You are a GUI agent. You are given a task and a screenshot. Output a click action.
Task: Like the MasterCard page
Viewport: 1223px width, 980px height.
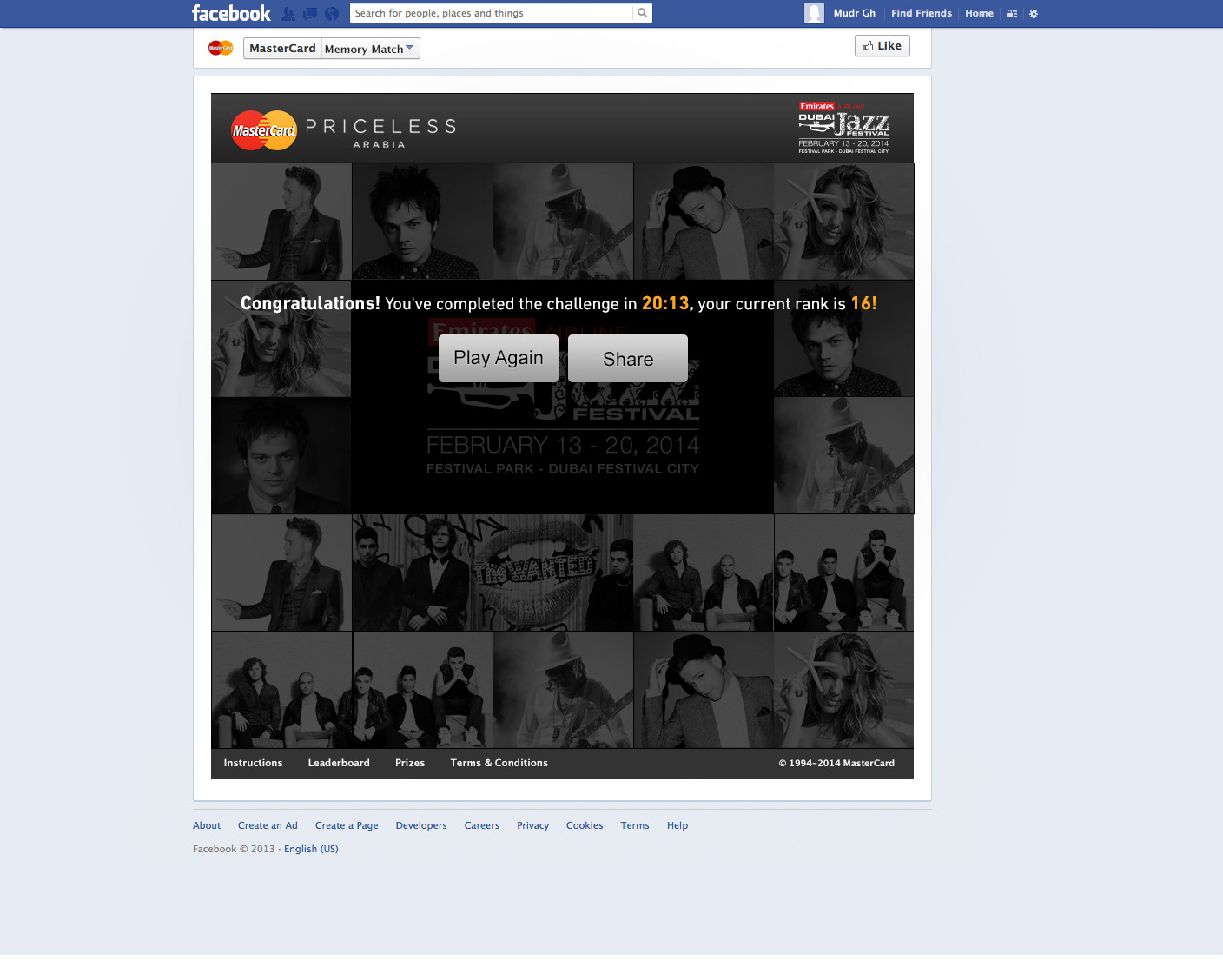tap(882, 46)
